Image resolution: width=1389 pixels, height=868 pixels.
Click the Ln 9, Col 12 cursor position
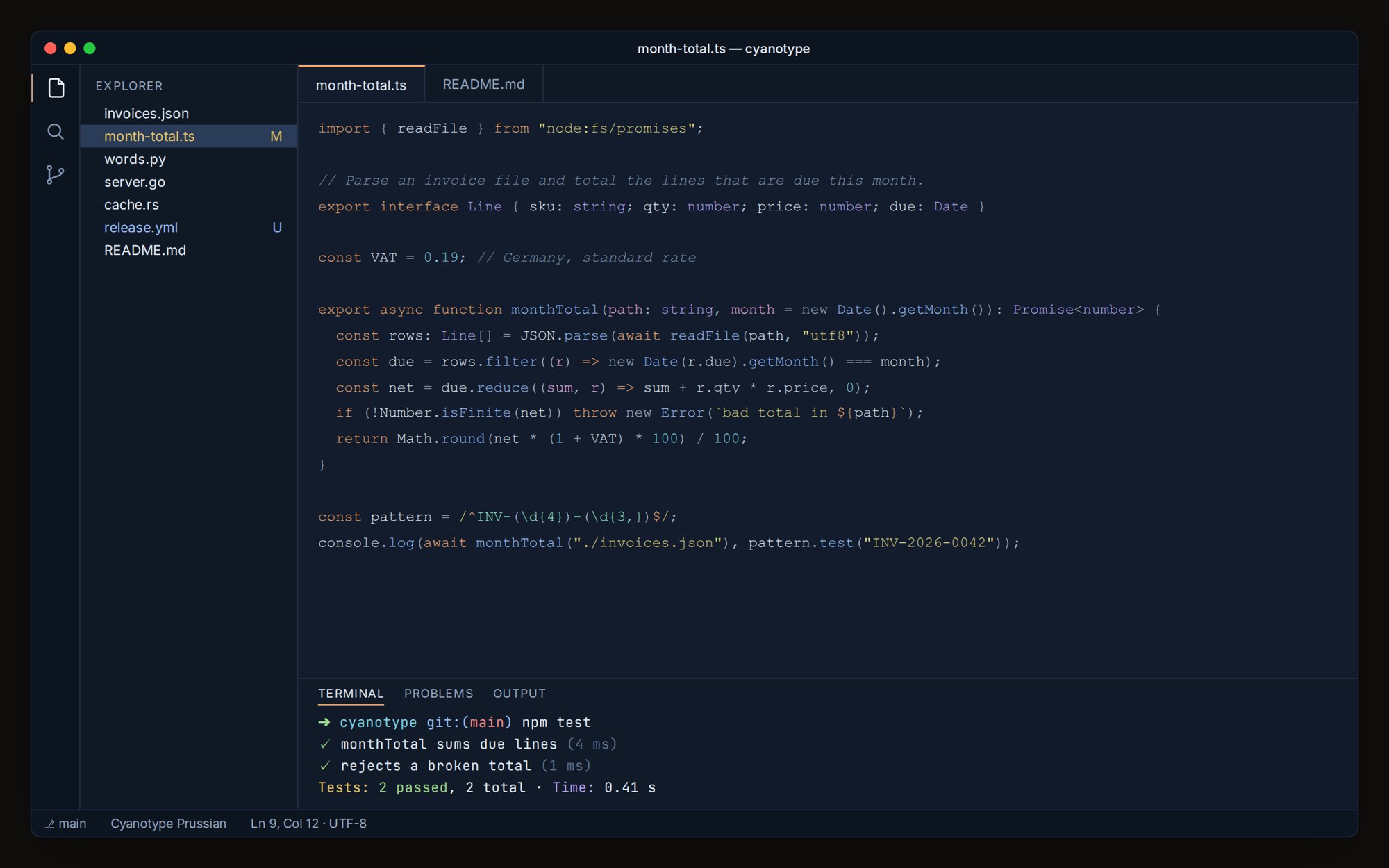pos(284,824)
